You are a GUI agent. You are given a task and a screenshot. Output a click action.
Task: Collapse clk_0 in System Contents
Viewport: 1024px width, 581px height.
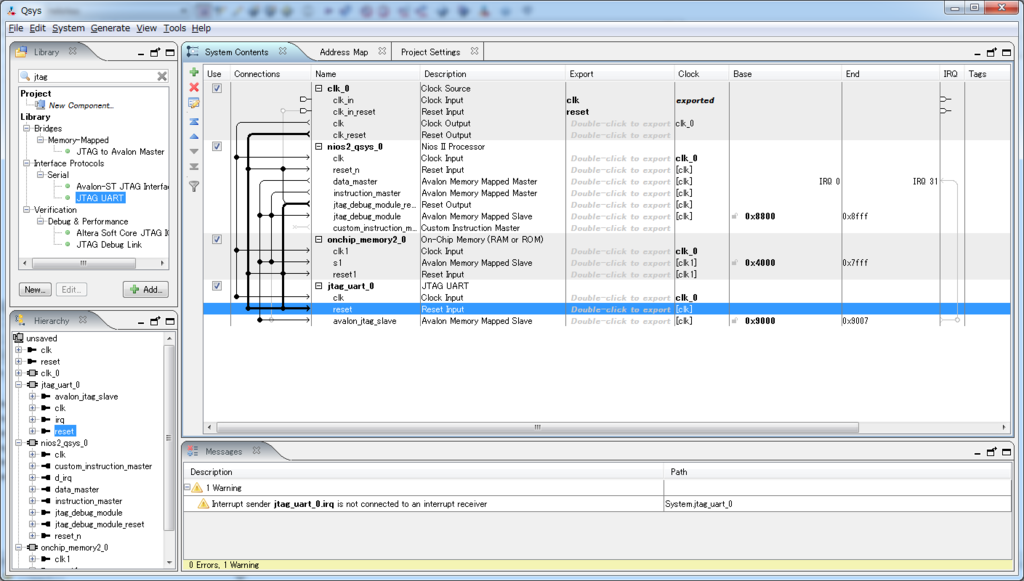[x=319, y=88]
